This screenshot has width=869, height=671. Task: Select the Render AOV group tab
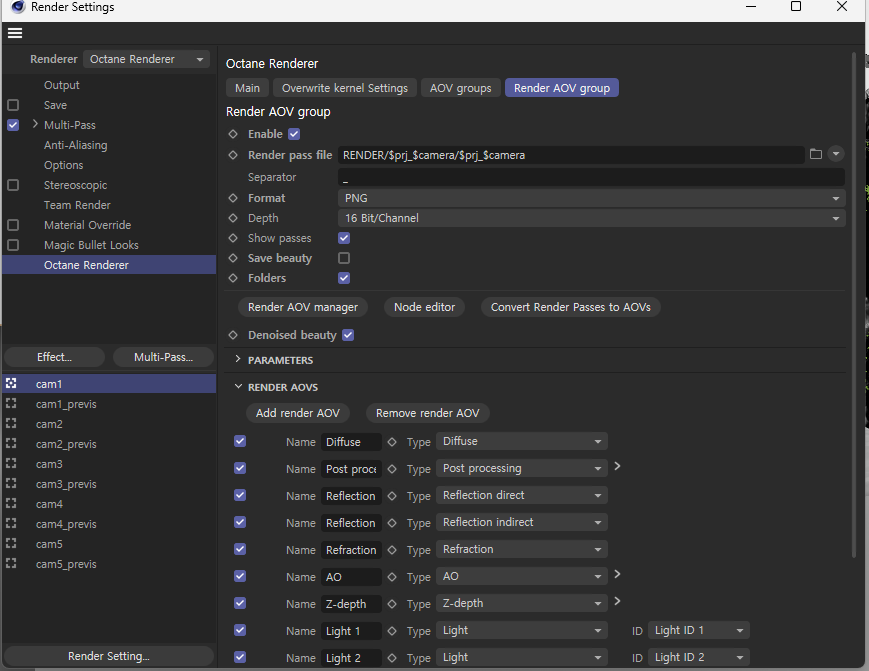[x=561, y=88]
